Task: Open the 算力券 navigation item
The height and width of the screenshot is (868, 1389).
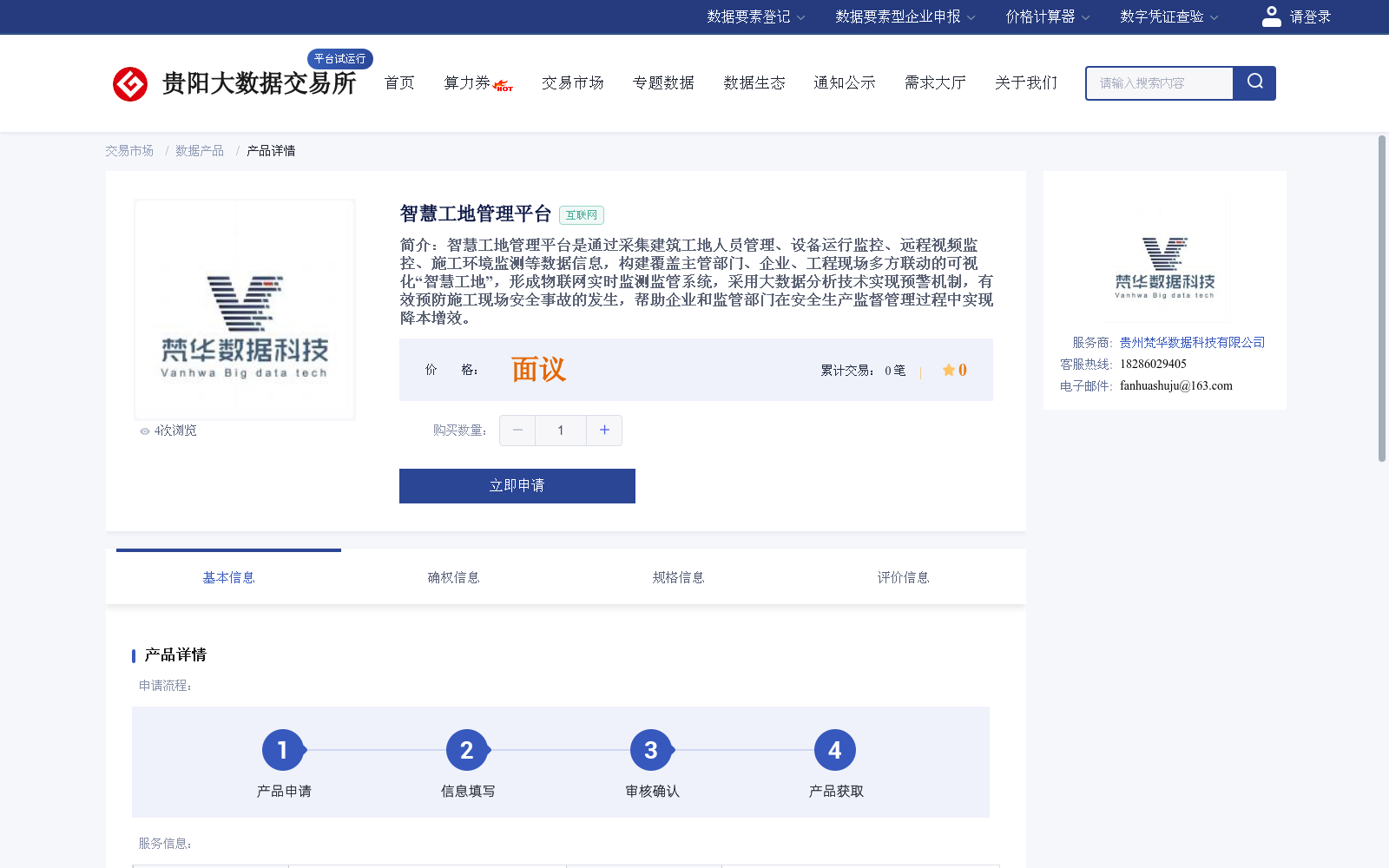Action: [x=467, y=82]
